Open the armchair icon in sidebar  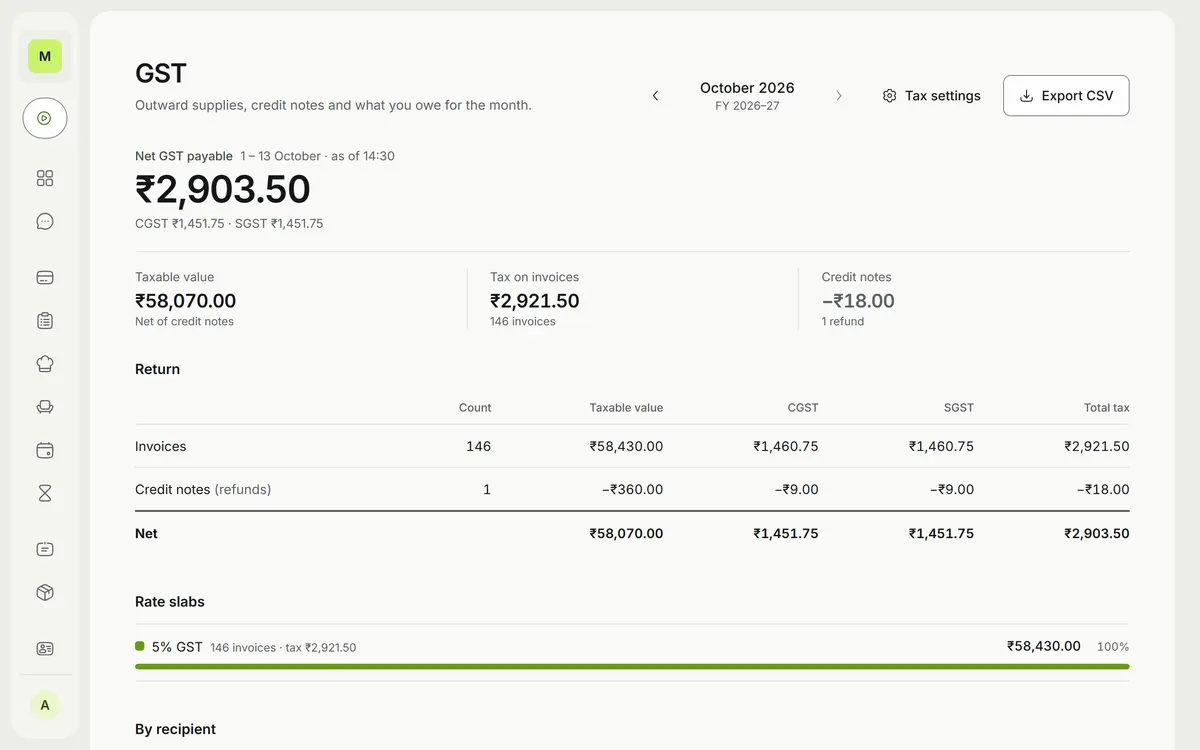[x=45, y=407]
